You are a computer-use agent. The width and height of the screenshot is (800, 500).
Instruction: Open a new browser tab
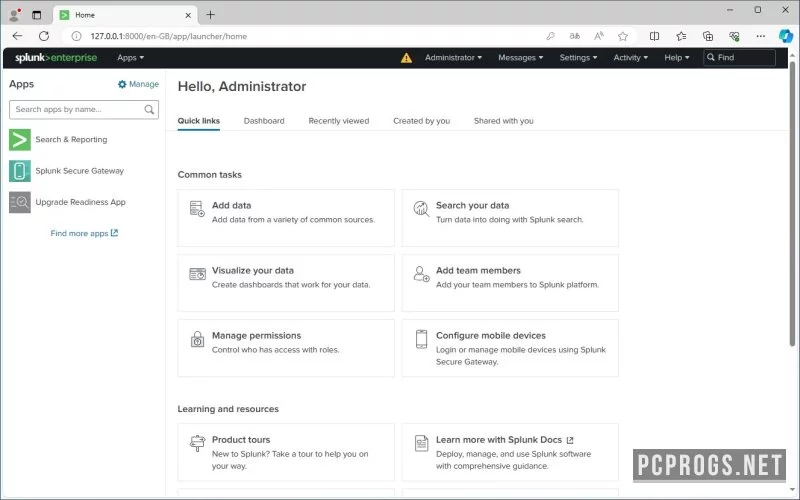pyautogui.click(x=210, y=15)
